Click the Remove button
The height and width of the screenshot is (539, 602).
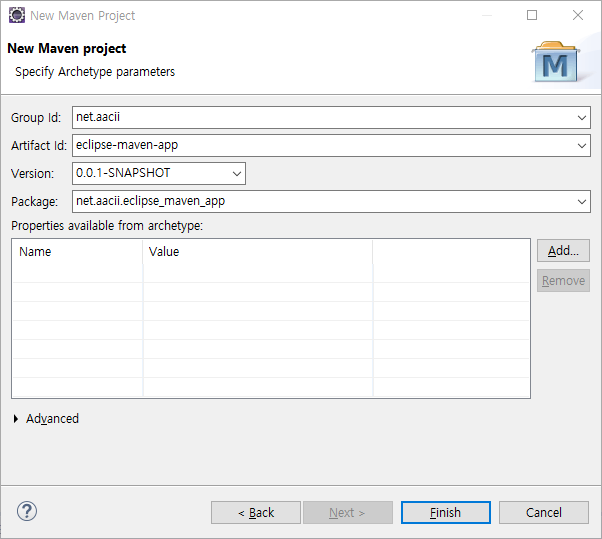tap(563, 281)
